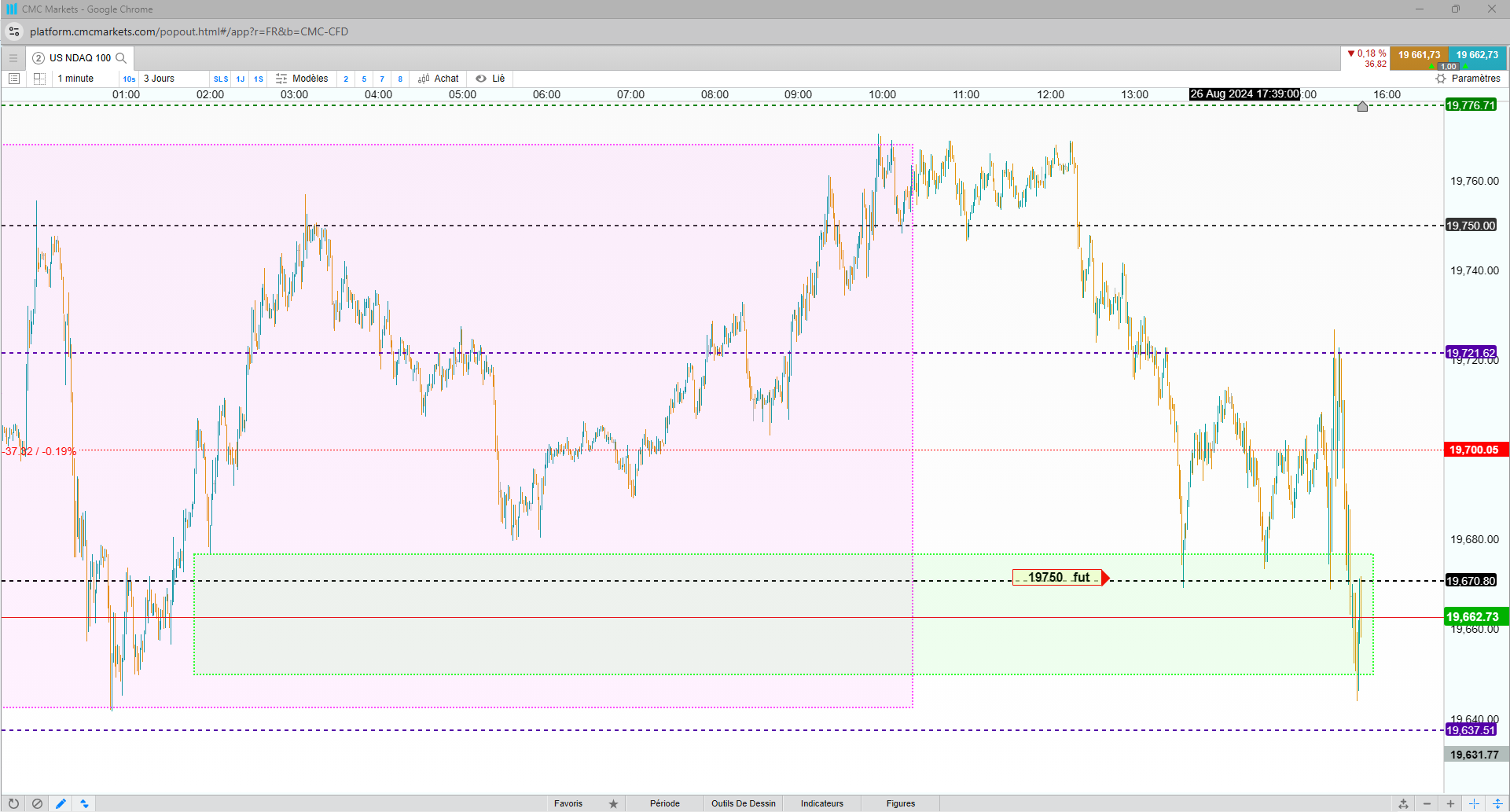Select the blue pencil drawing tool
The width and height of the screenshot is (1510, 812).
click(61, 803)
